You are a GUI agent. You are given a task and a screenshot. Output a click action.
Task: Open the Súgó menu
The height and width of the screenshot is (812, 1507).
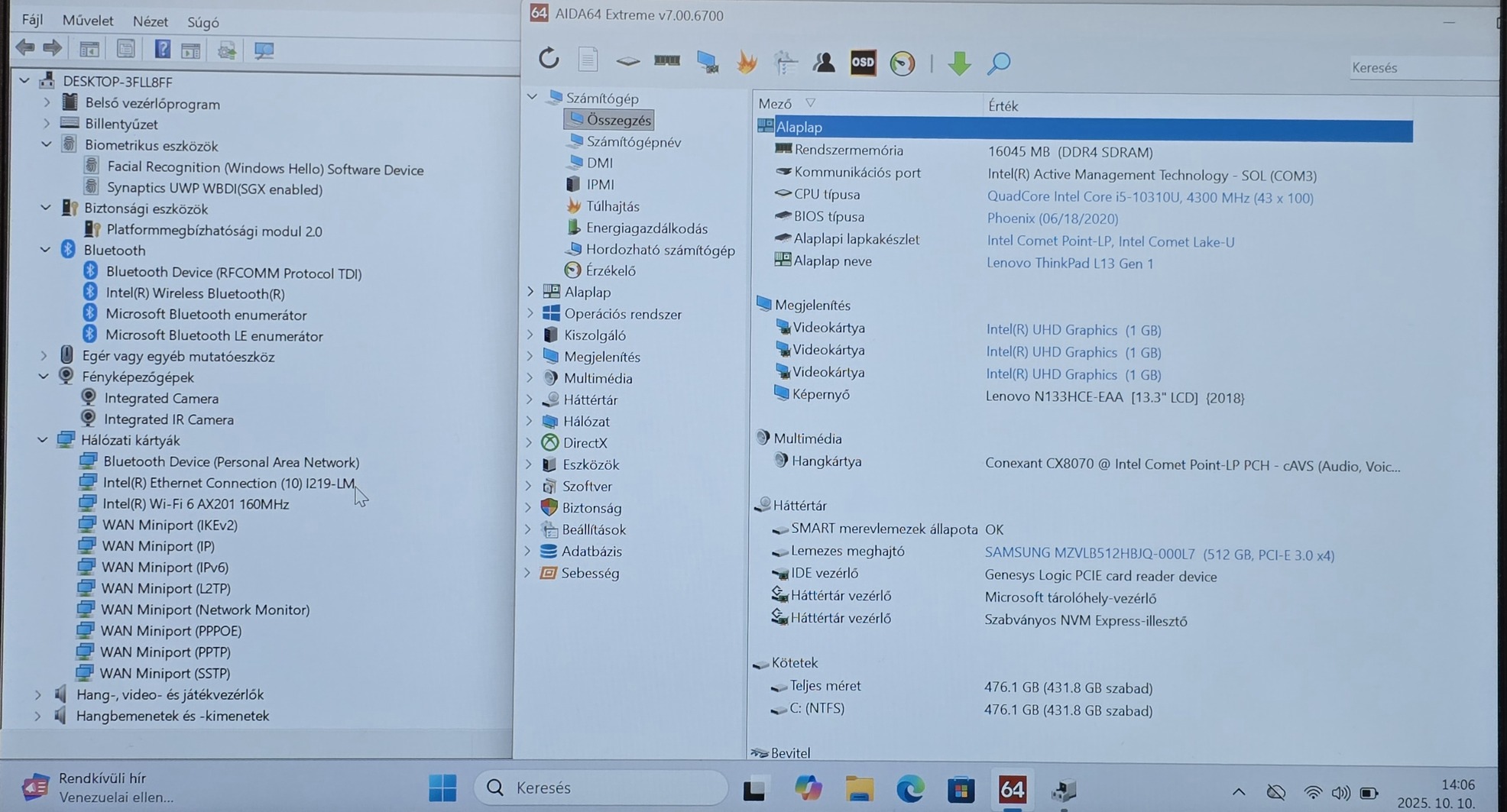click(x=203, y=23)
